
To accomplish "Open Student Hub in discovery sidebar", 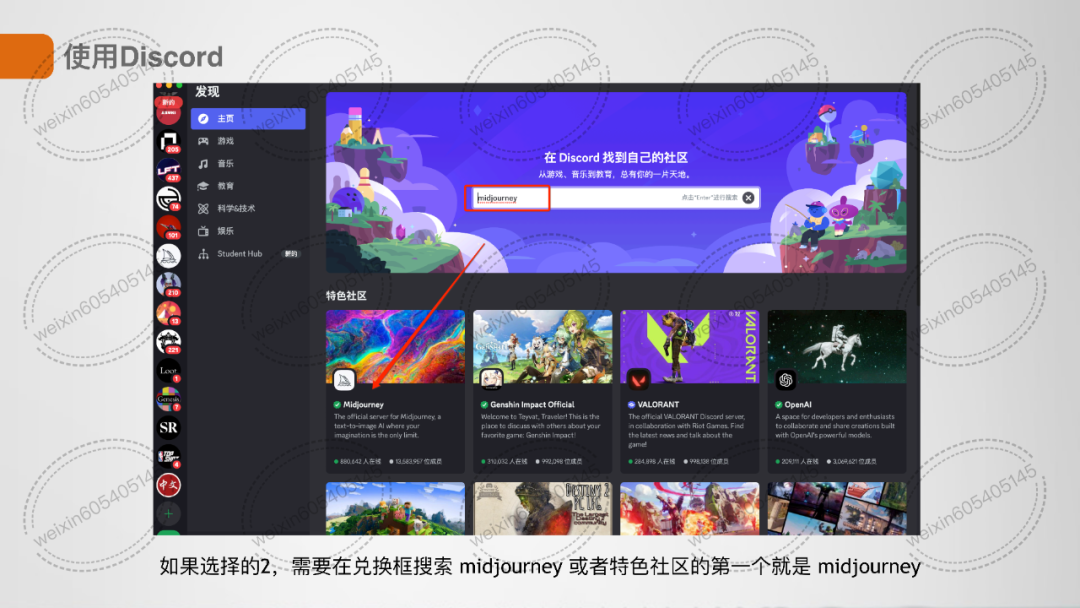I will point(248,253).
